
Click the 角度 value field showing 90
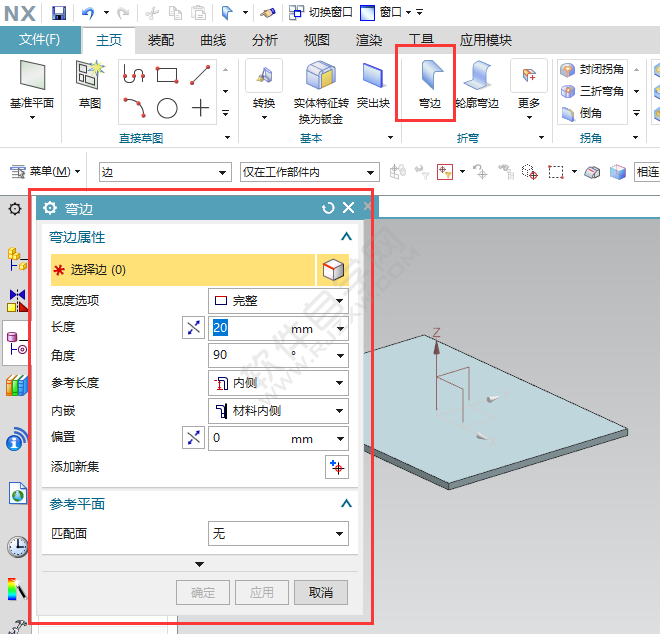[278, 355]
